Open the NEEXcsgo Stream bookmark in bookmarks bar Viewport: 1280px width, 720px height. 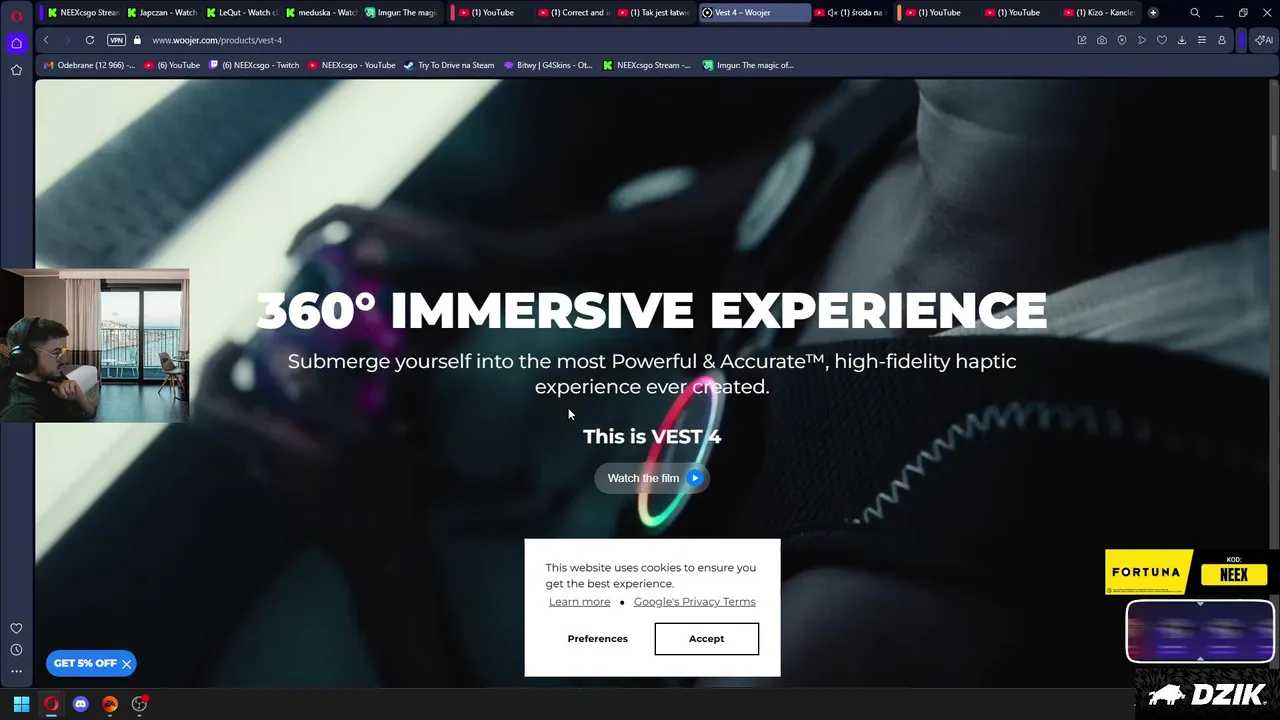click(x=646, y=65)
